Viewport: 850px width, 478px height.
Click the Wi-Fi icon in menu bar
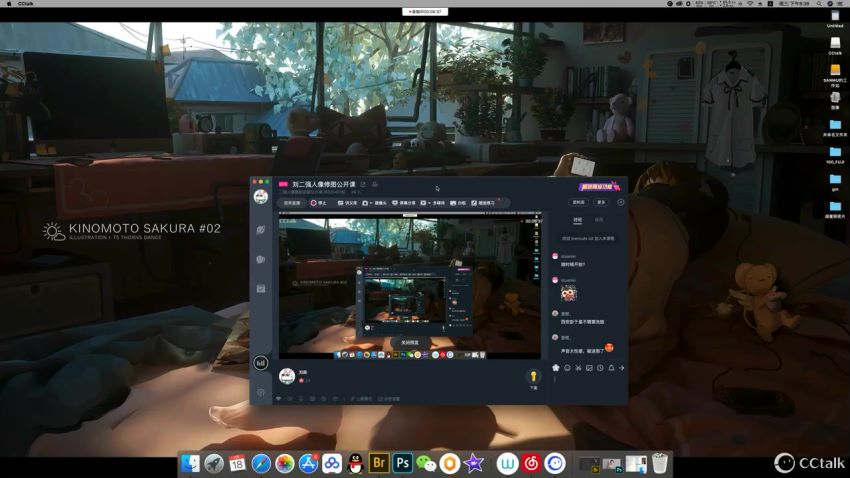click(x=750, y=3)
